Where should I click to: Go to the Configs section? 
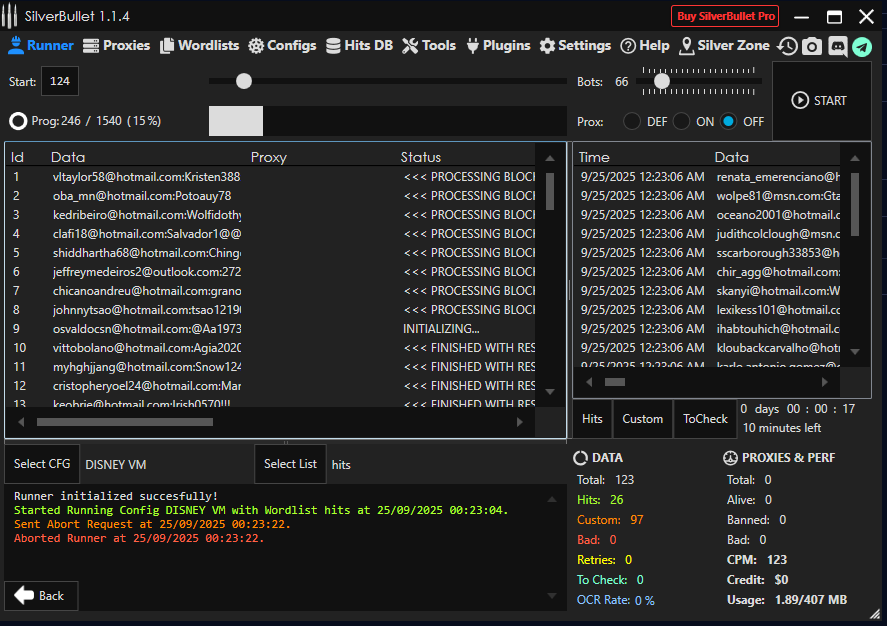click(x=282, y=46)
